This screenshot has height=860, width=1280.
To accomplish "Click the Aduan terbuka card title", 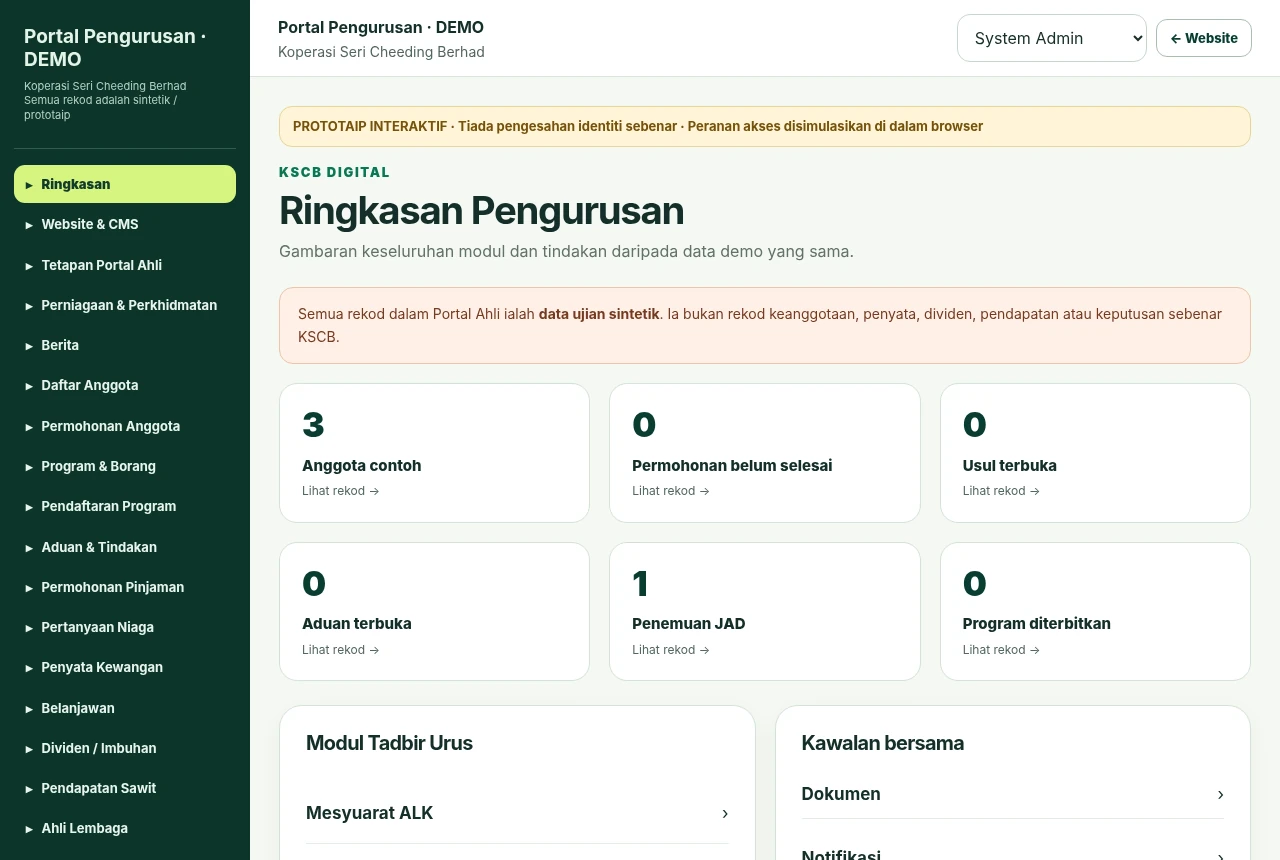I will point(357,623).
